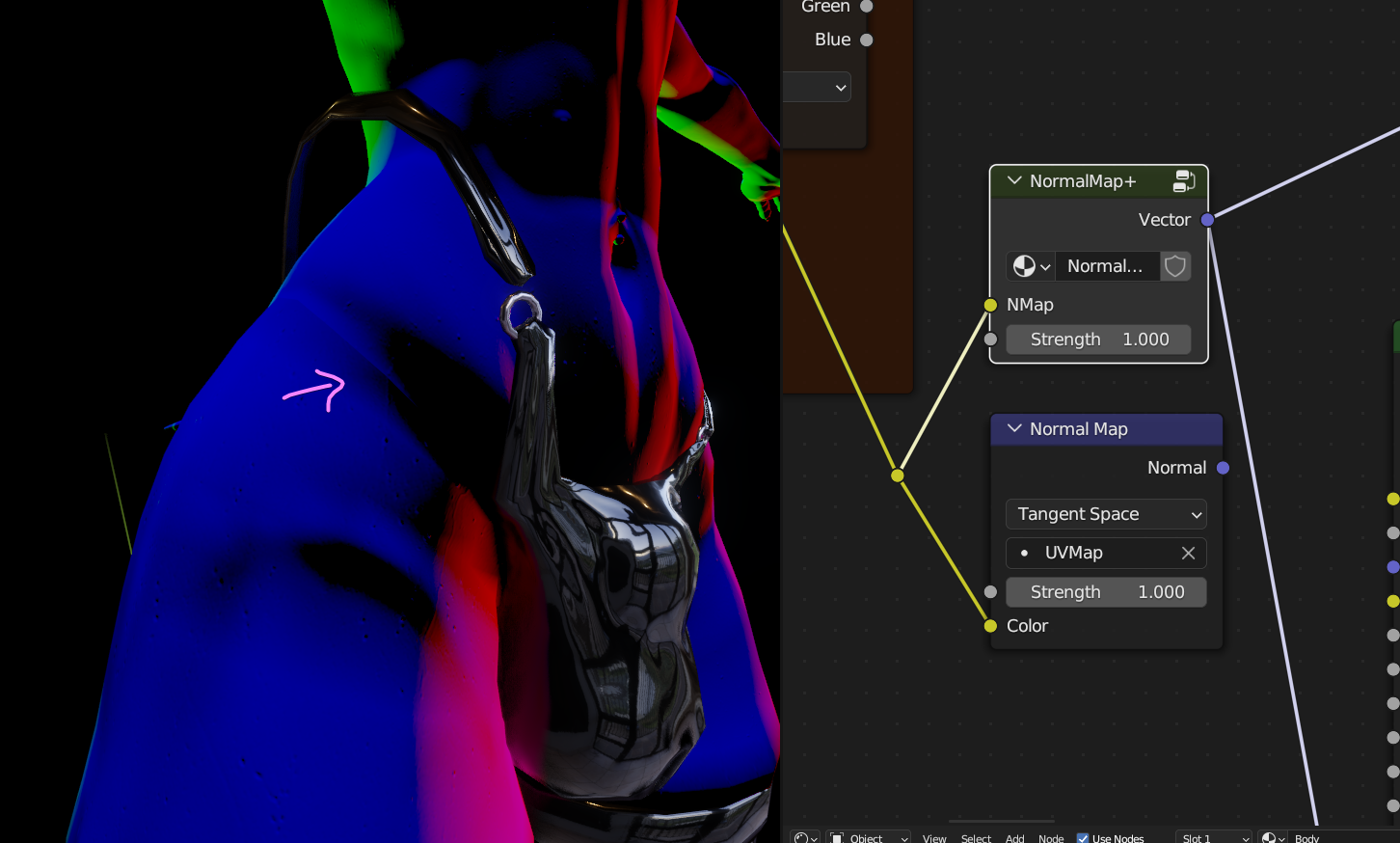Collapse the Normal Map node
1400x843 pixels.
coord(1014,428)
